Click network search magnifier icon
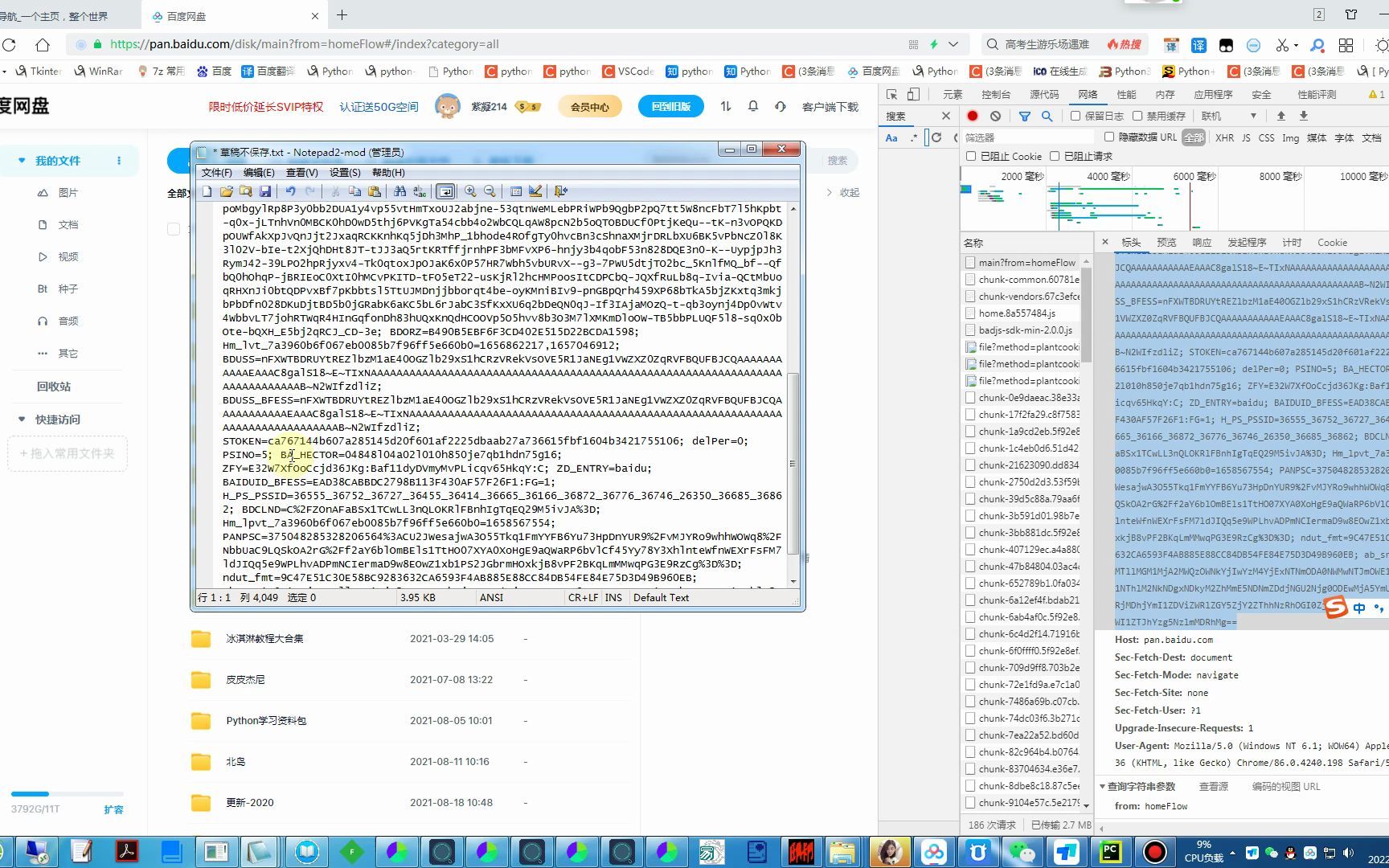 1047,116
